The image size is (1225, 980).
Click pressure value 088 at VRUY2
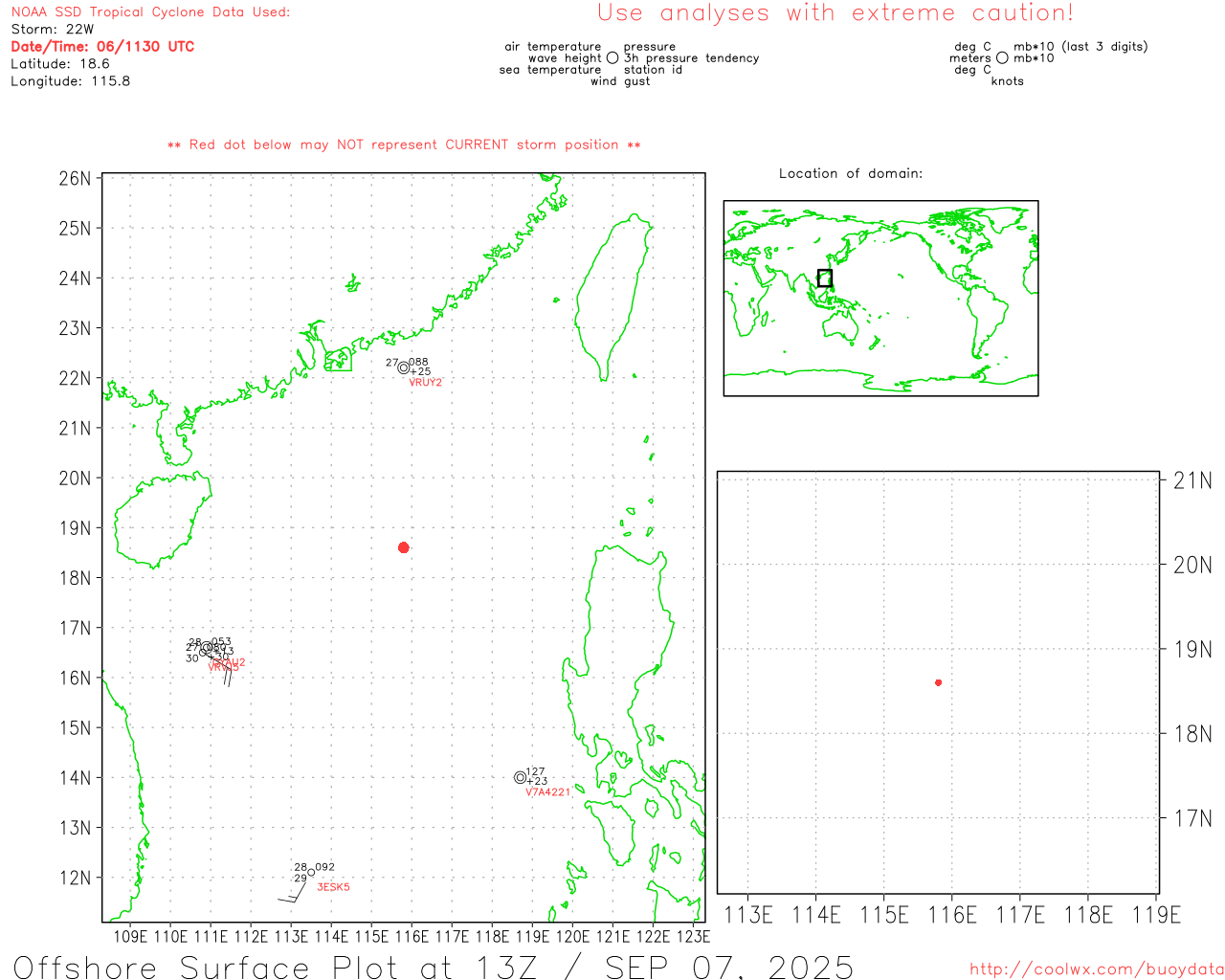(x=418, y=362)
